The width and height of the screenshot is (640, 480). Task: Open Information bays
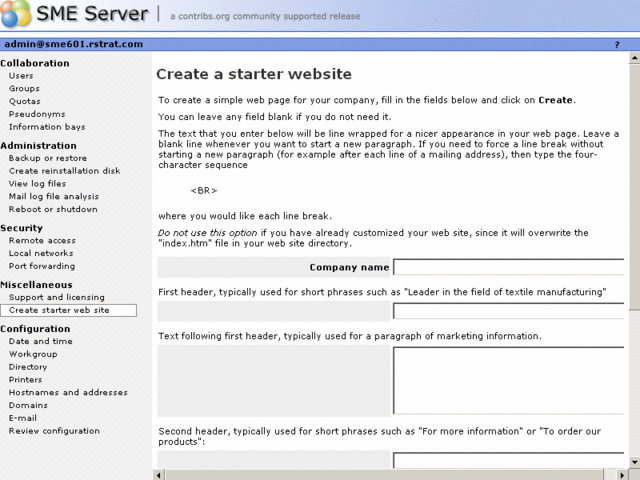point(47,127)
